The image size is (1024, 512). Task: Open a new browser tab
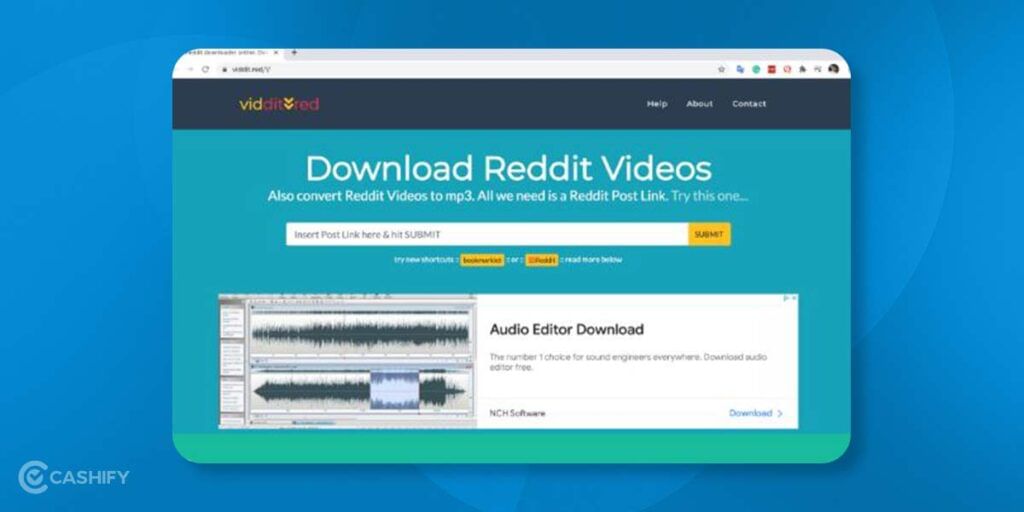[294, 52]
